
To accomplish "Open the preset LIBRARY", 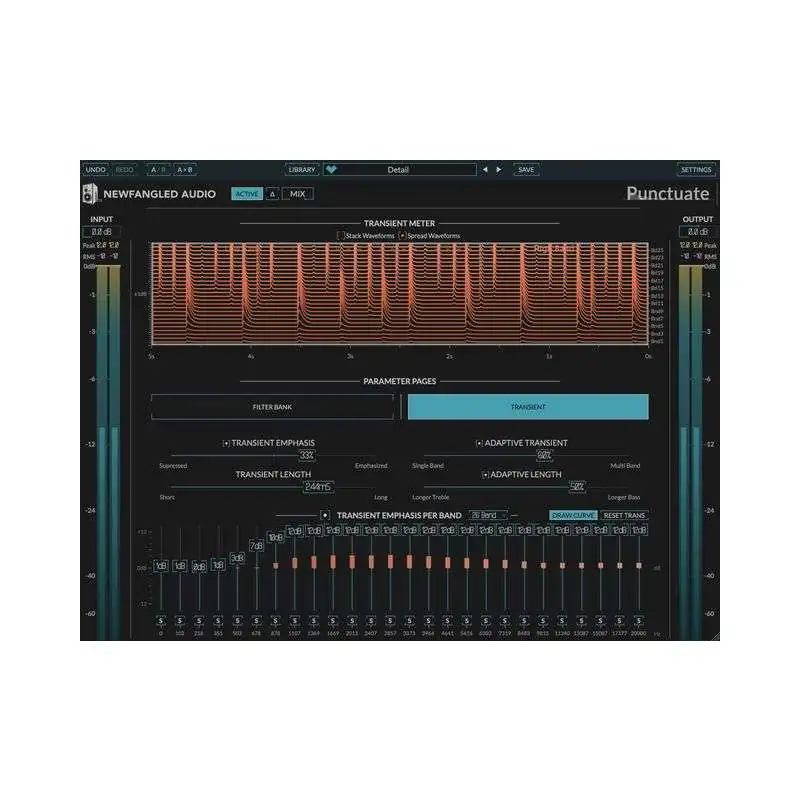I will click(x=302, y=169).
